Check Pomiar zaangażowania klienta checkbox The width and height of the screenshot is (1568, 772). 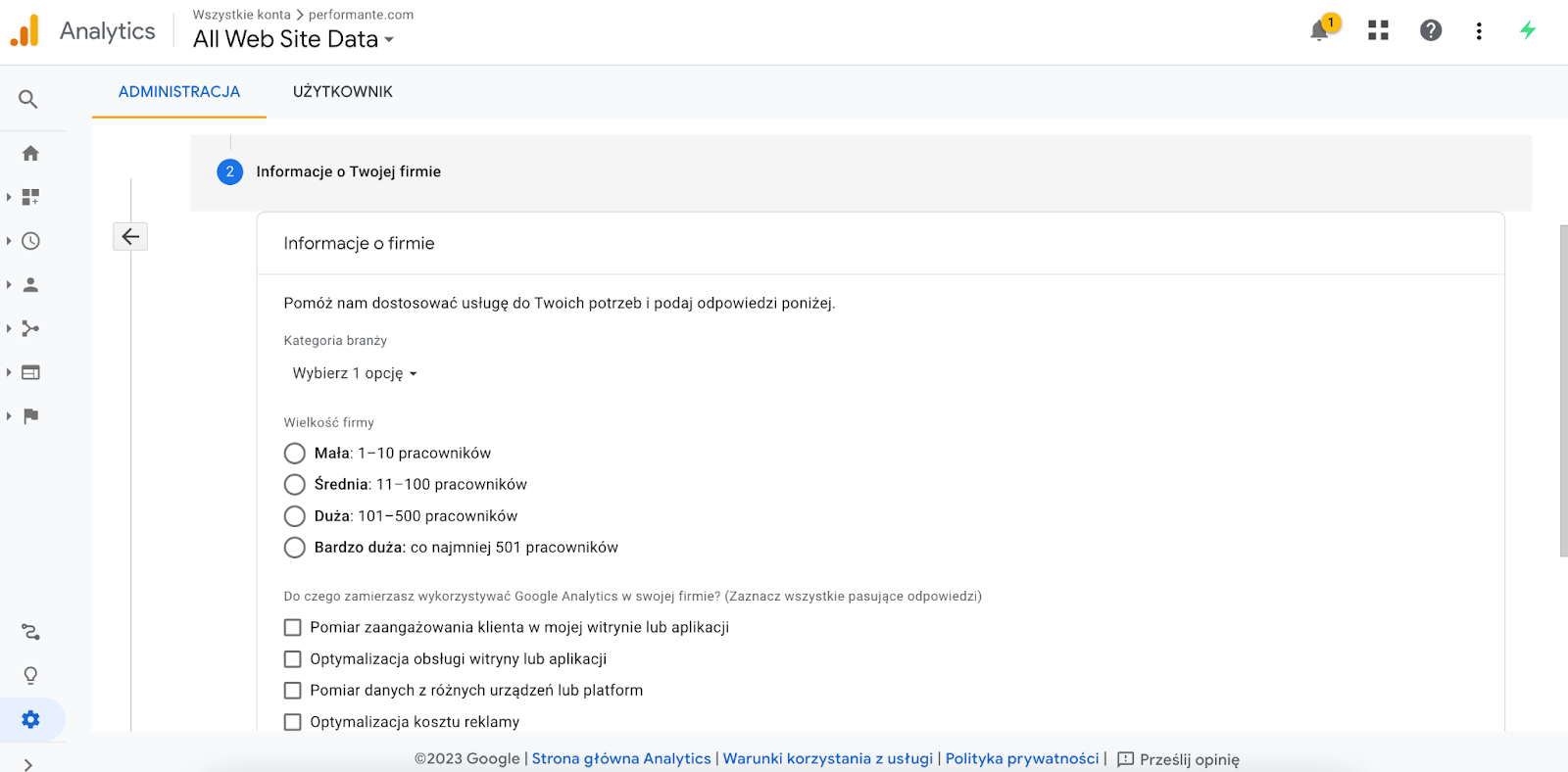(x=292, y=628)
